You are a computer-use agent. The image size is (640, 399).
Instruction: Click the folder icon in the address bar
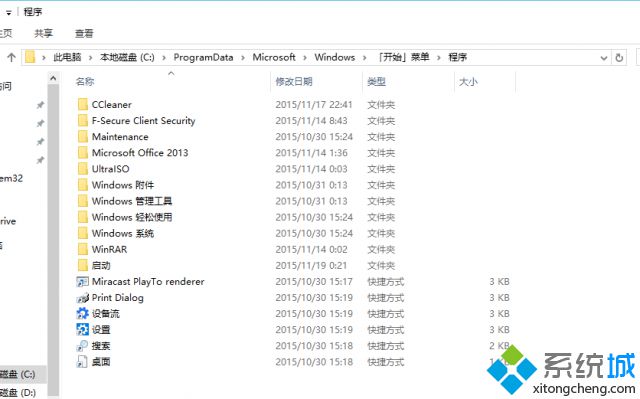pos(30,57)
